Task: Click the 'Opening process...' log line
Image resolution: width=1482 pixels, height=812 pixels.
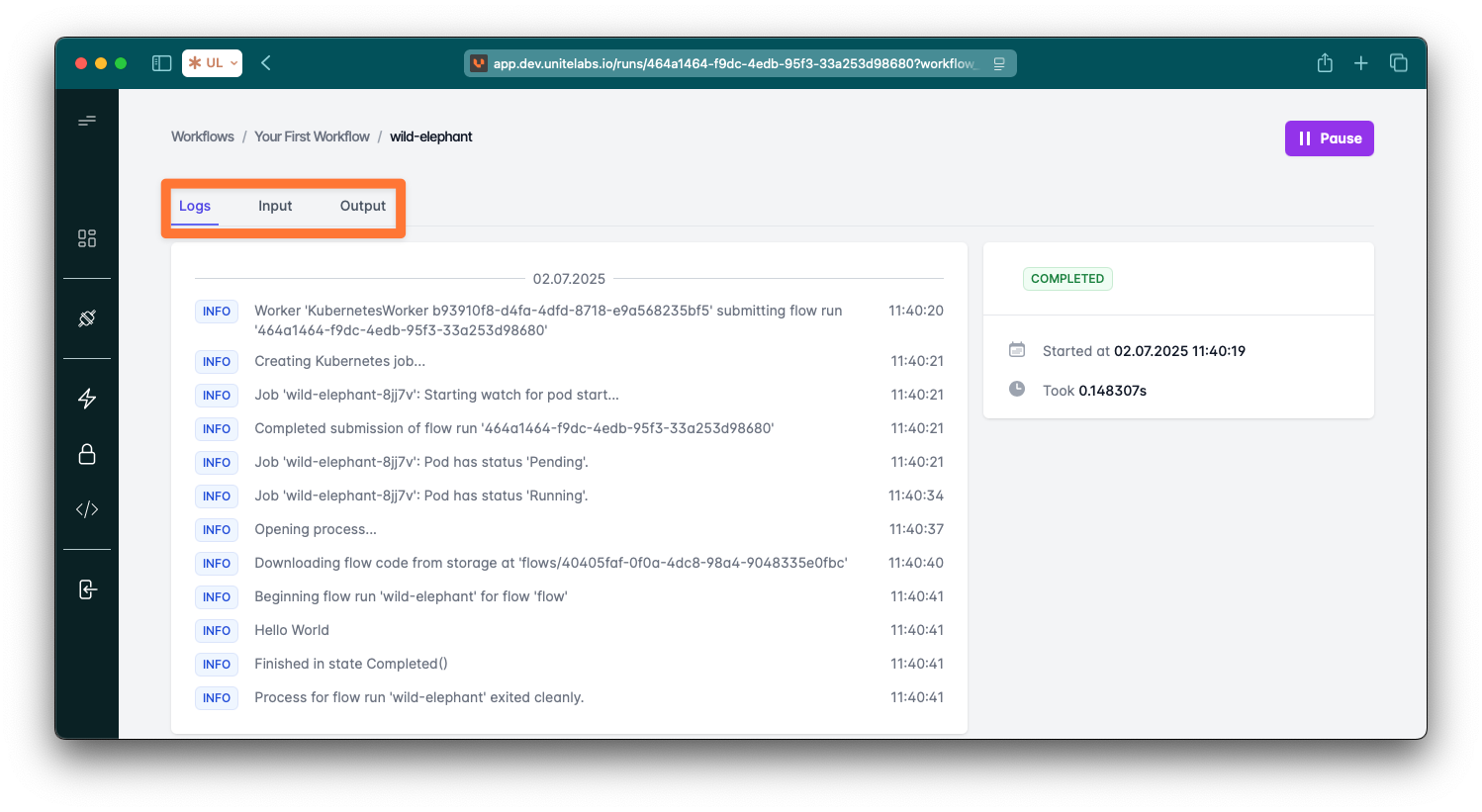Action: 316,529
